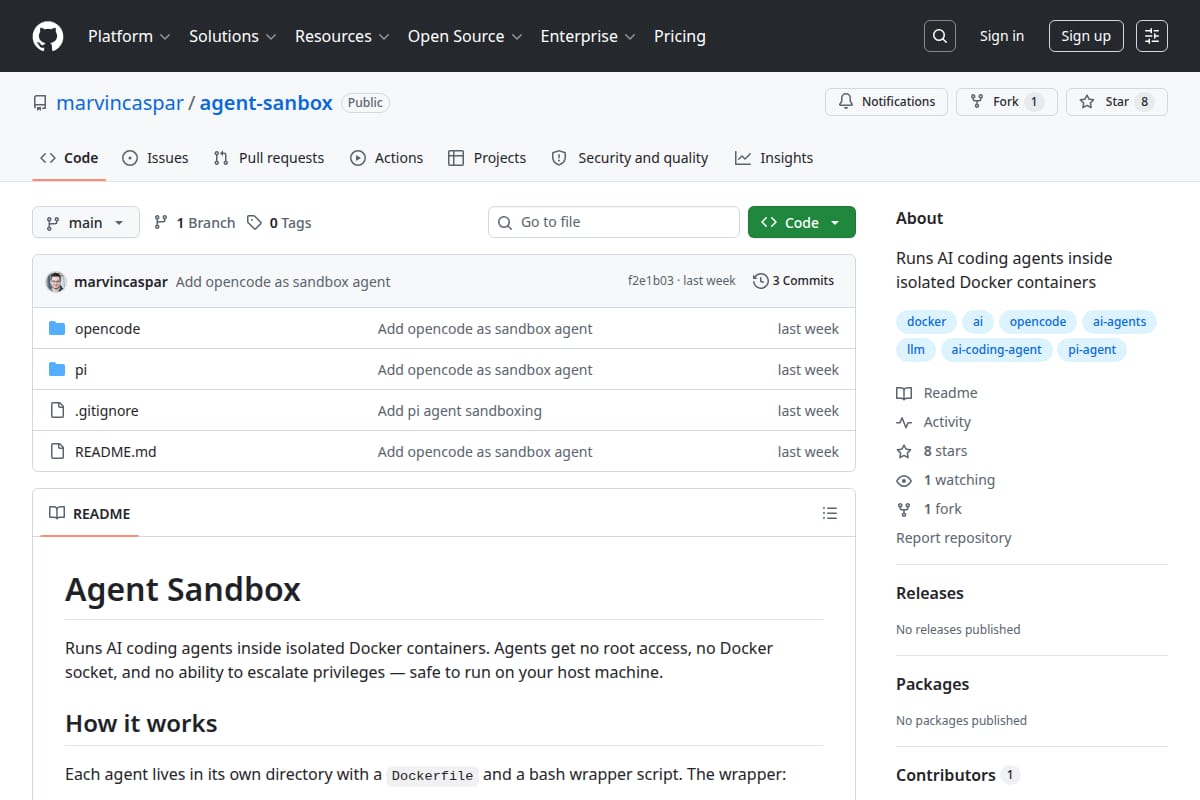Click the pi-agent topic tag
Screen dimensions: 1200x800
1092,350
